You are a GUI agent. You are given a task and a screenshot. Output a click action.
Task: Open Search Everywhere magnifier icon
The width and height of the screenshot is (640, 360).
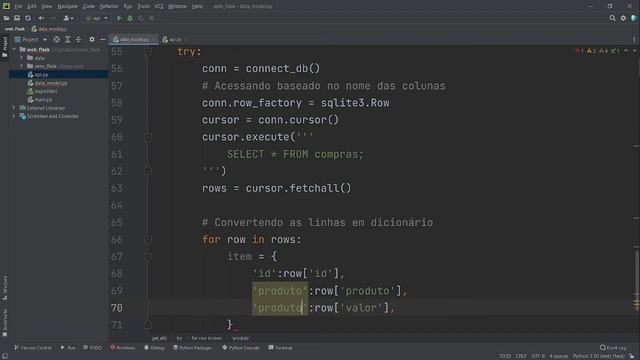pyautogui.click(x=612, y=18)
